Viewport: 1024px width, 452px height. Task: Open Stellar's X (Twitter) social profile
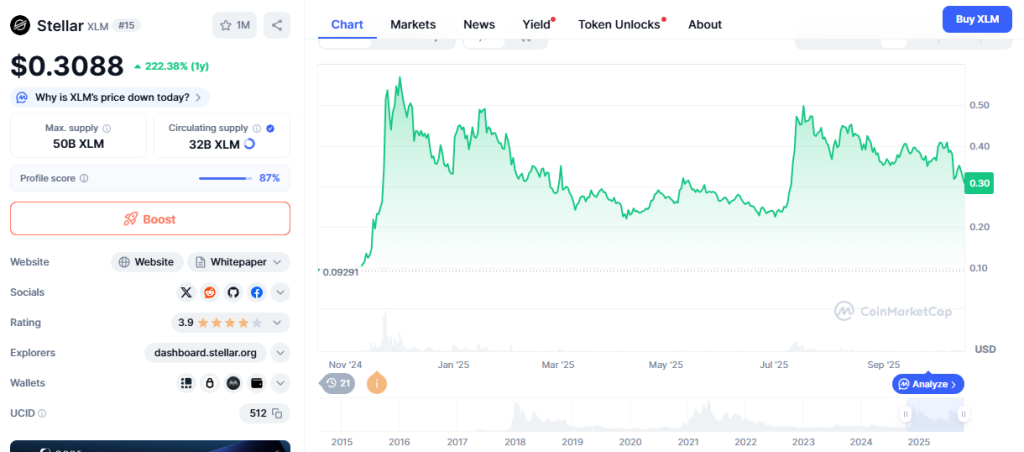click(x=186, y=292)
